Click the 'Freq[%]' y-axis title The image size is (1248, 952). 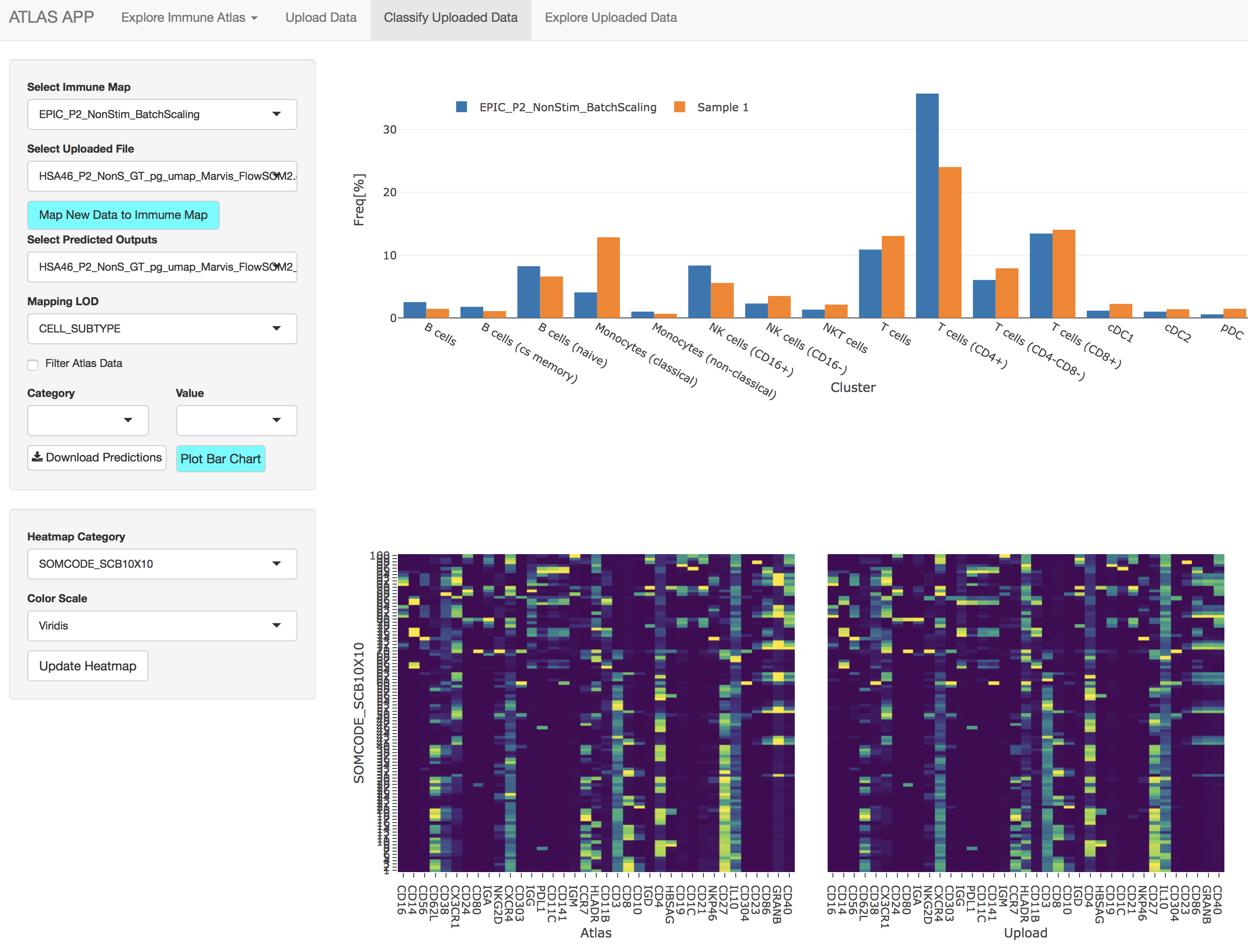coord(359,200)
